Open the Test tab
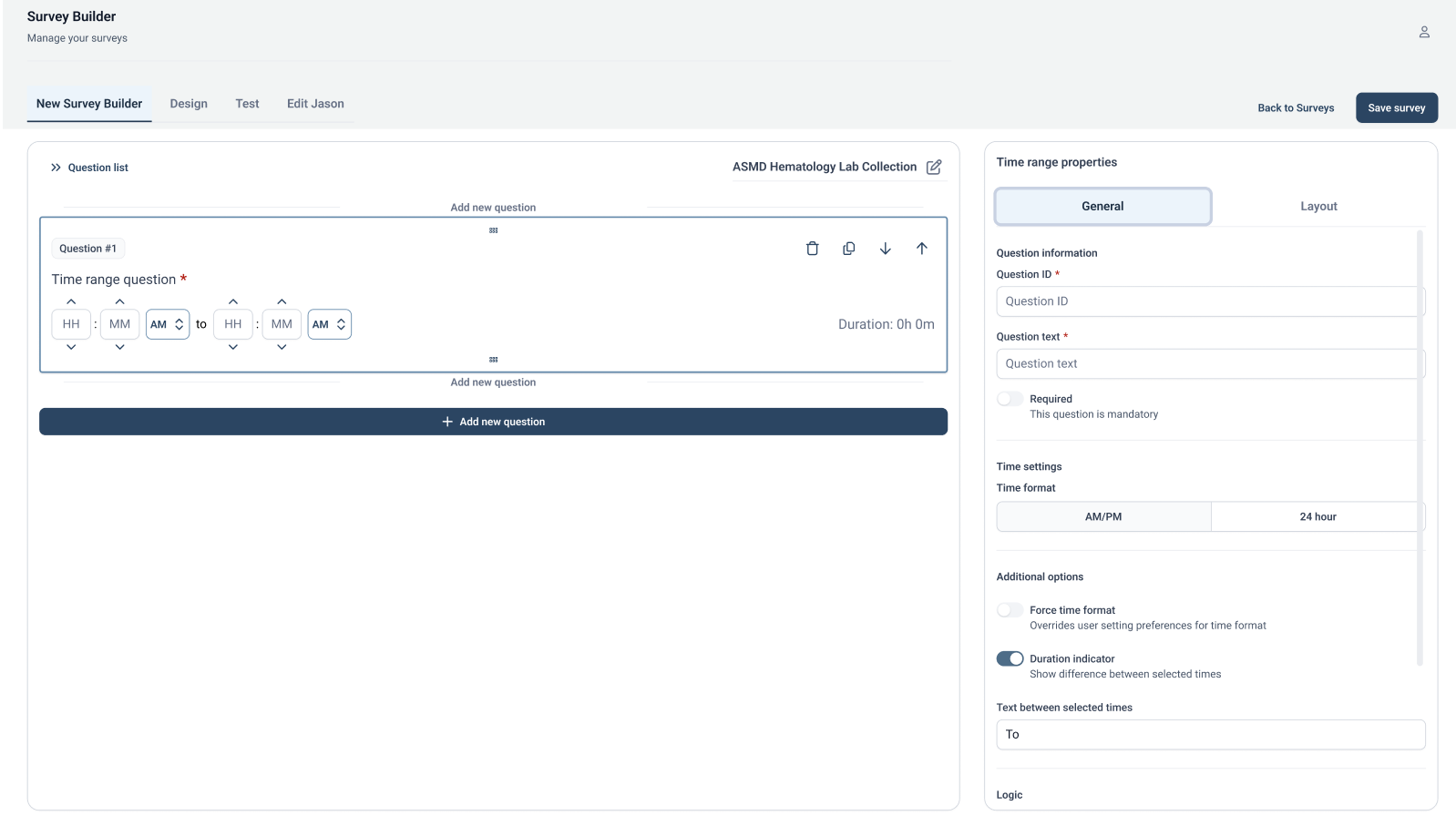 (247, 104)
